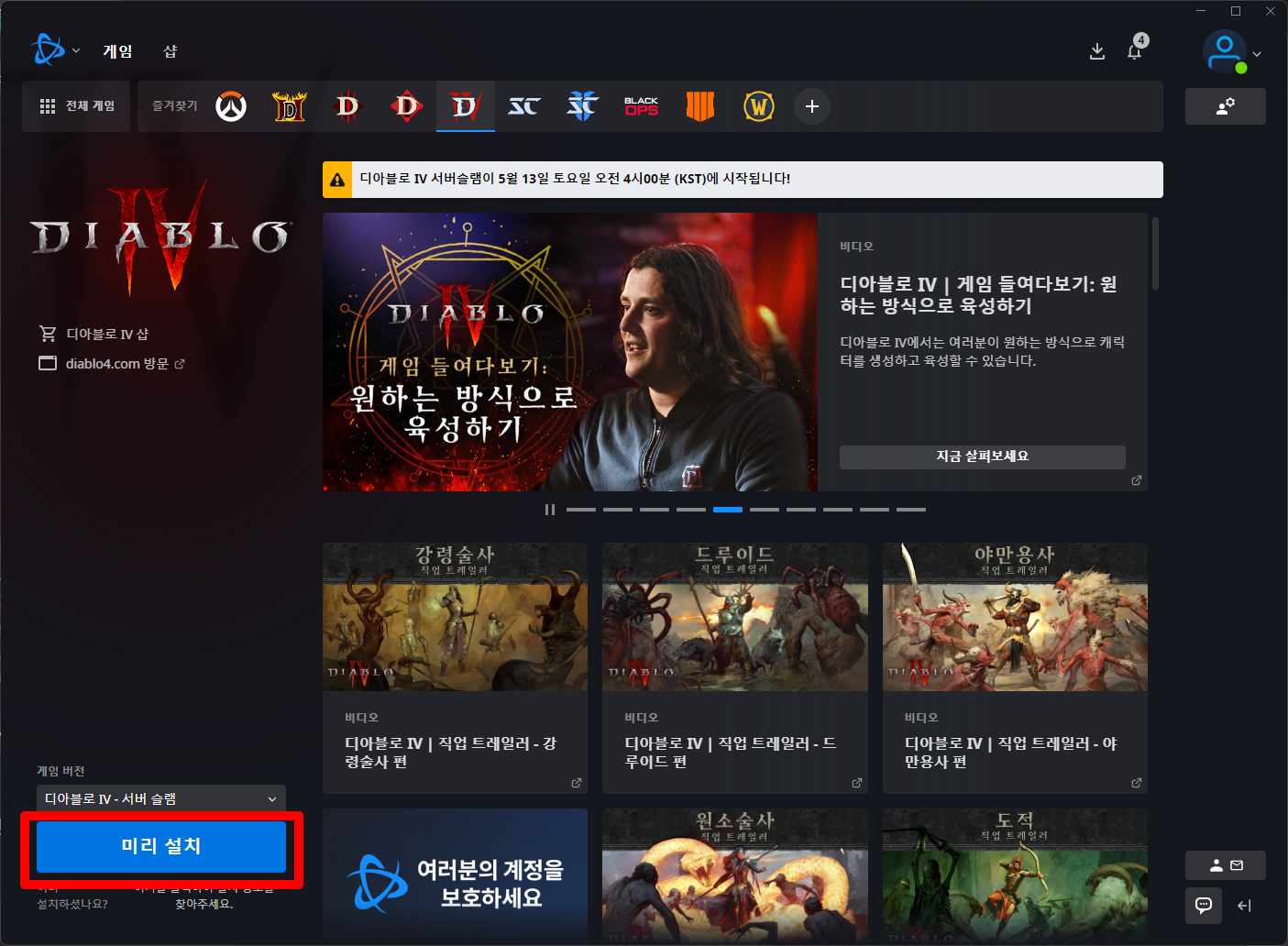
Task: Click the server slam warning banner
Action: pyautogui.click(x=743, y=180)
